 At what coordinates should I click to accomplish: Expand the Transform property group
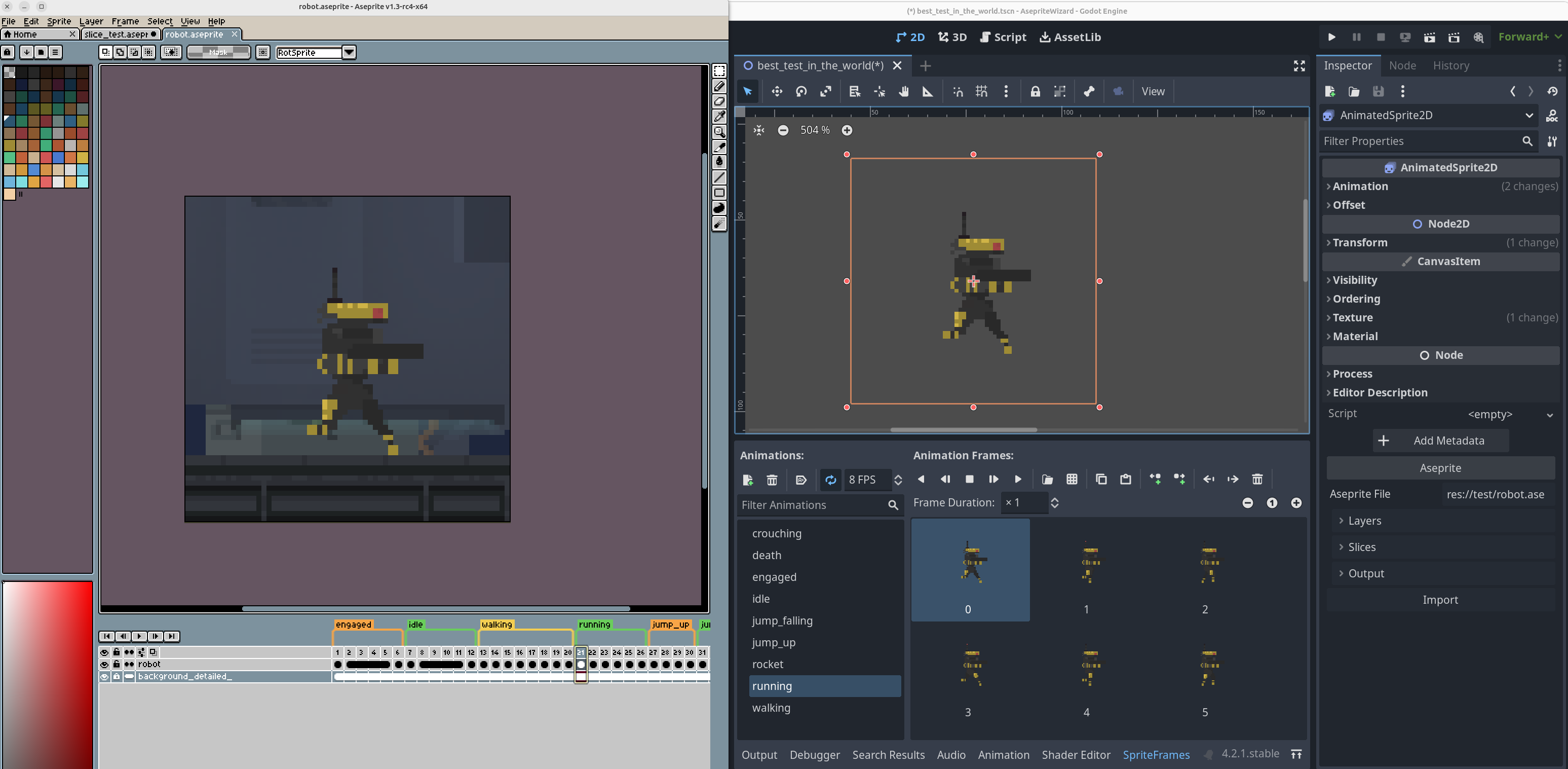click(1360, 242)
